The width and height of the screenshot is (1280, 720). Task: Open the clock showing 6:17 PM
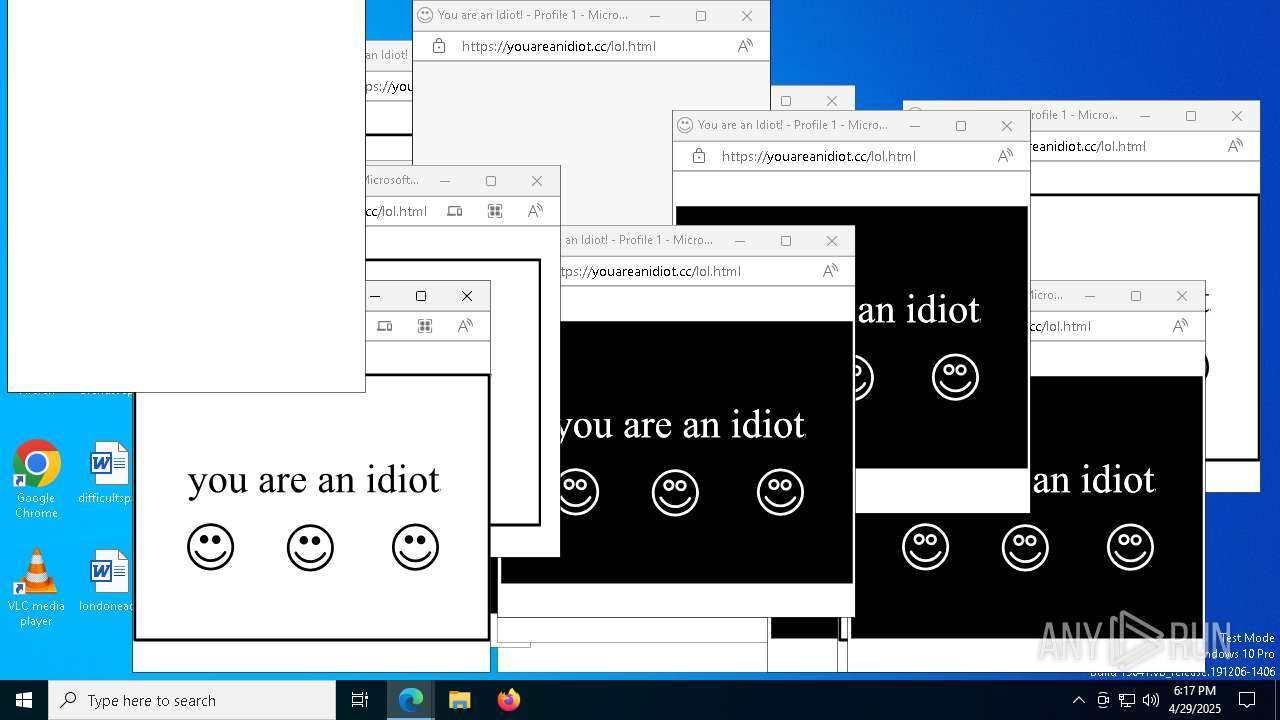(1195, 700)
